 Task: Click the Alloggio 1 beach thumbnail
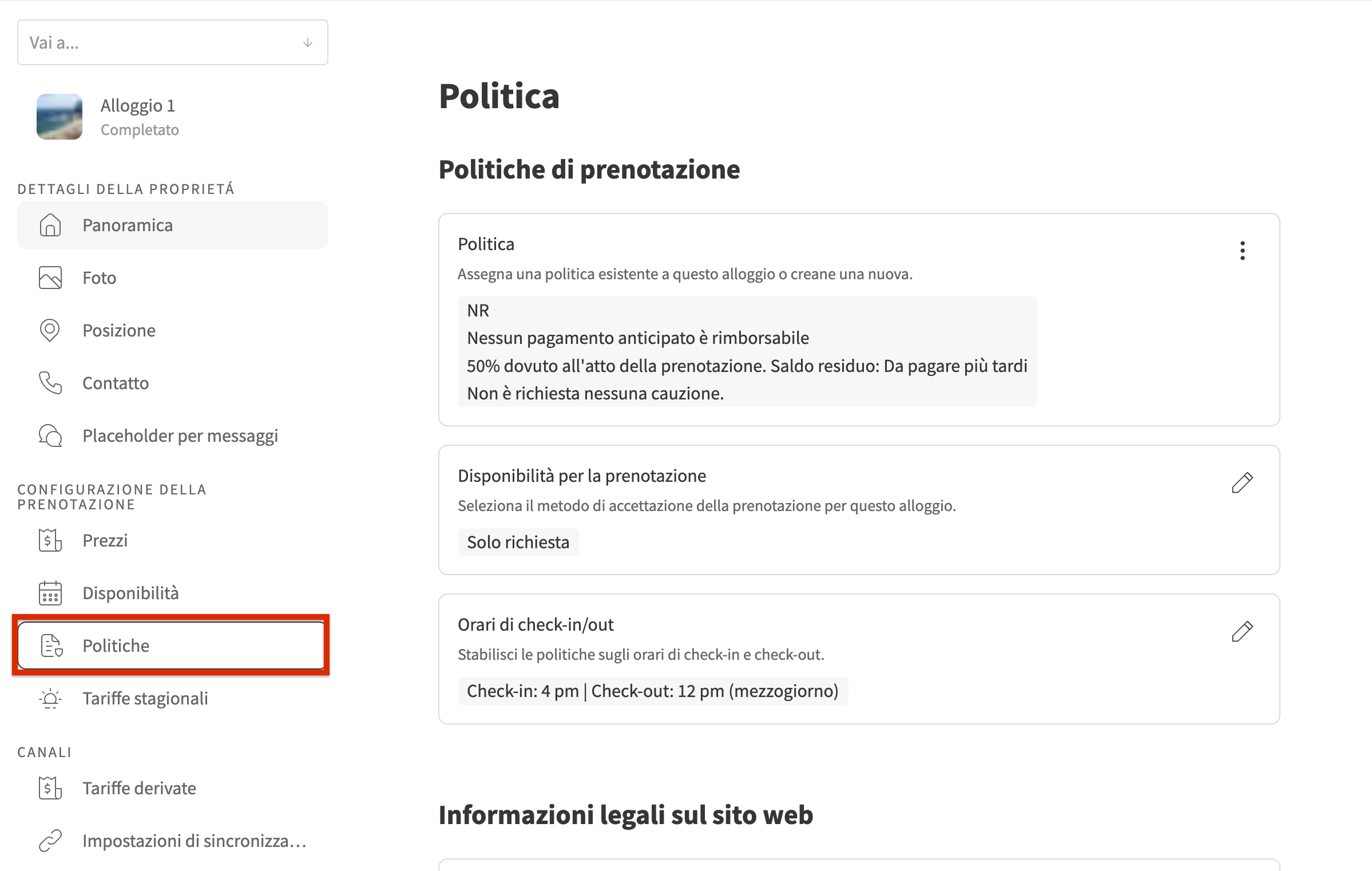60,117
